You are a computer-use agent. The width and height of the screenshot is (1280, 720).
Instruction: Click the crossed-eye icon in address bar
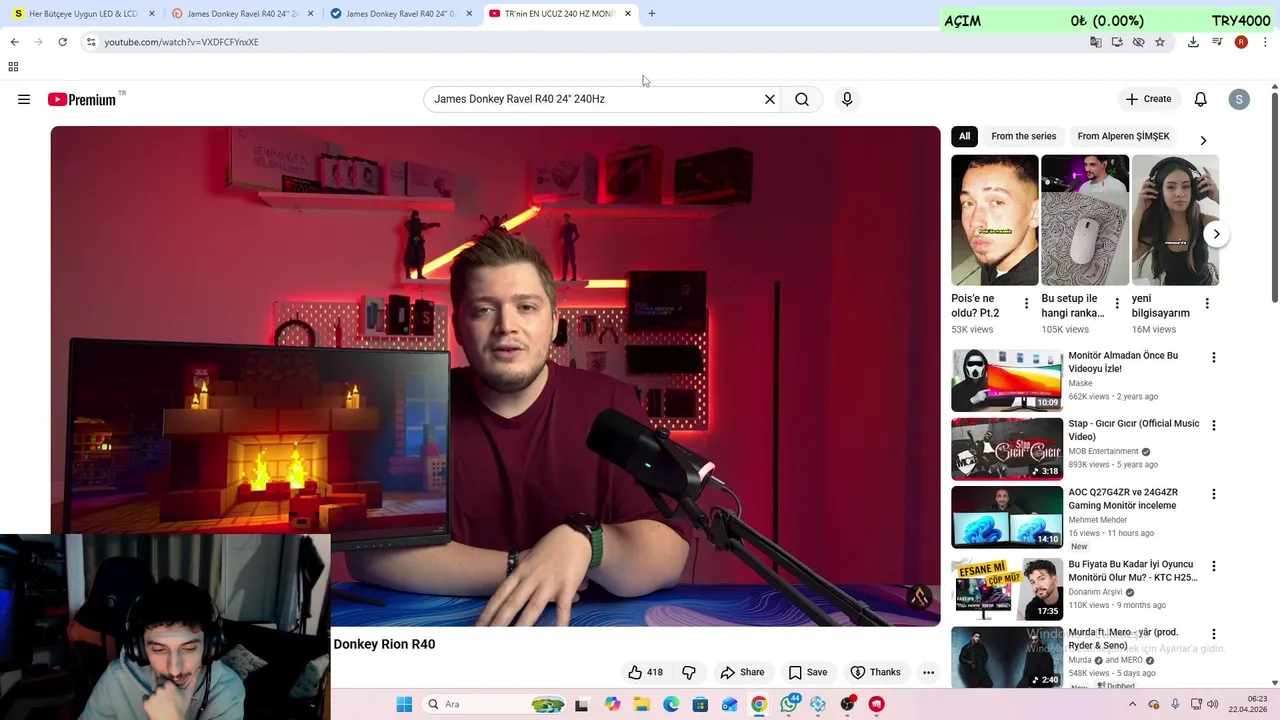point(1138,42)
